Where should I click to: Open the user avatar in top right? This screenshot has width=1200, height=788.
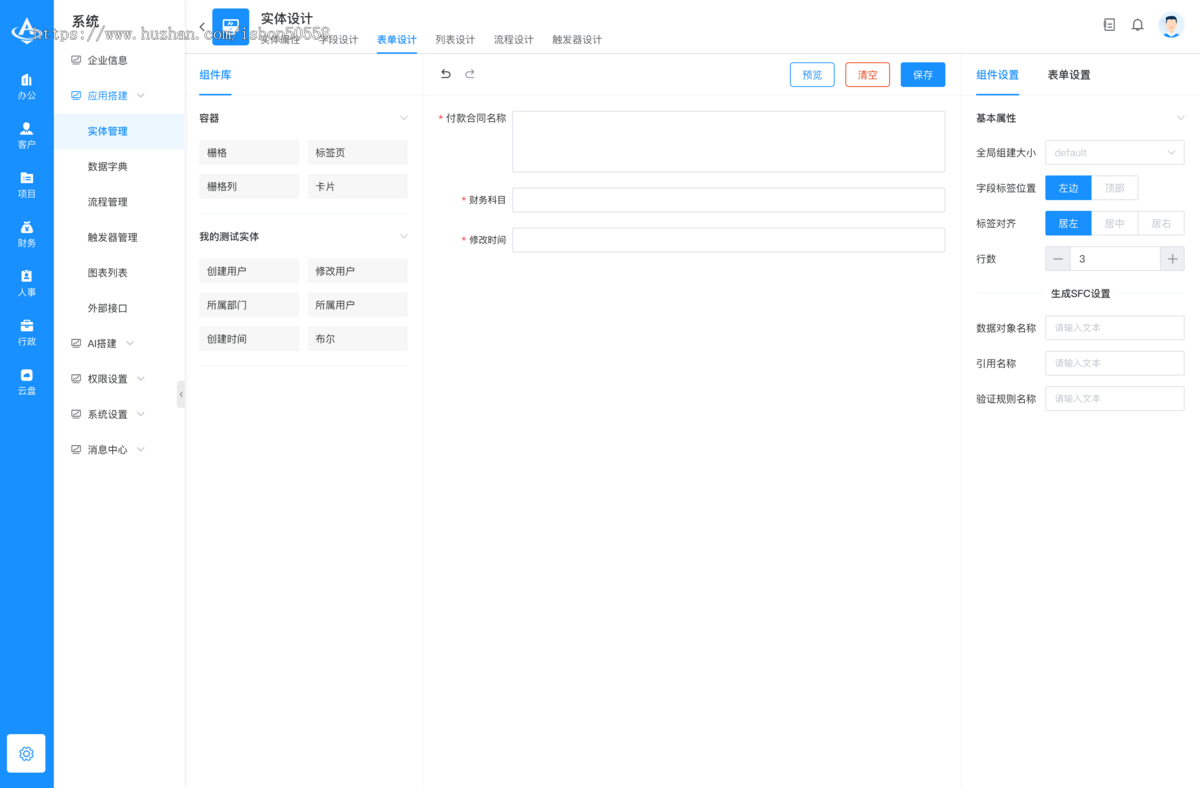pos(1171,25)
